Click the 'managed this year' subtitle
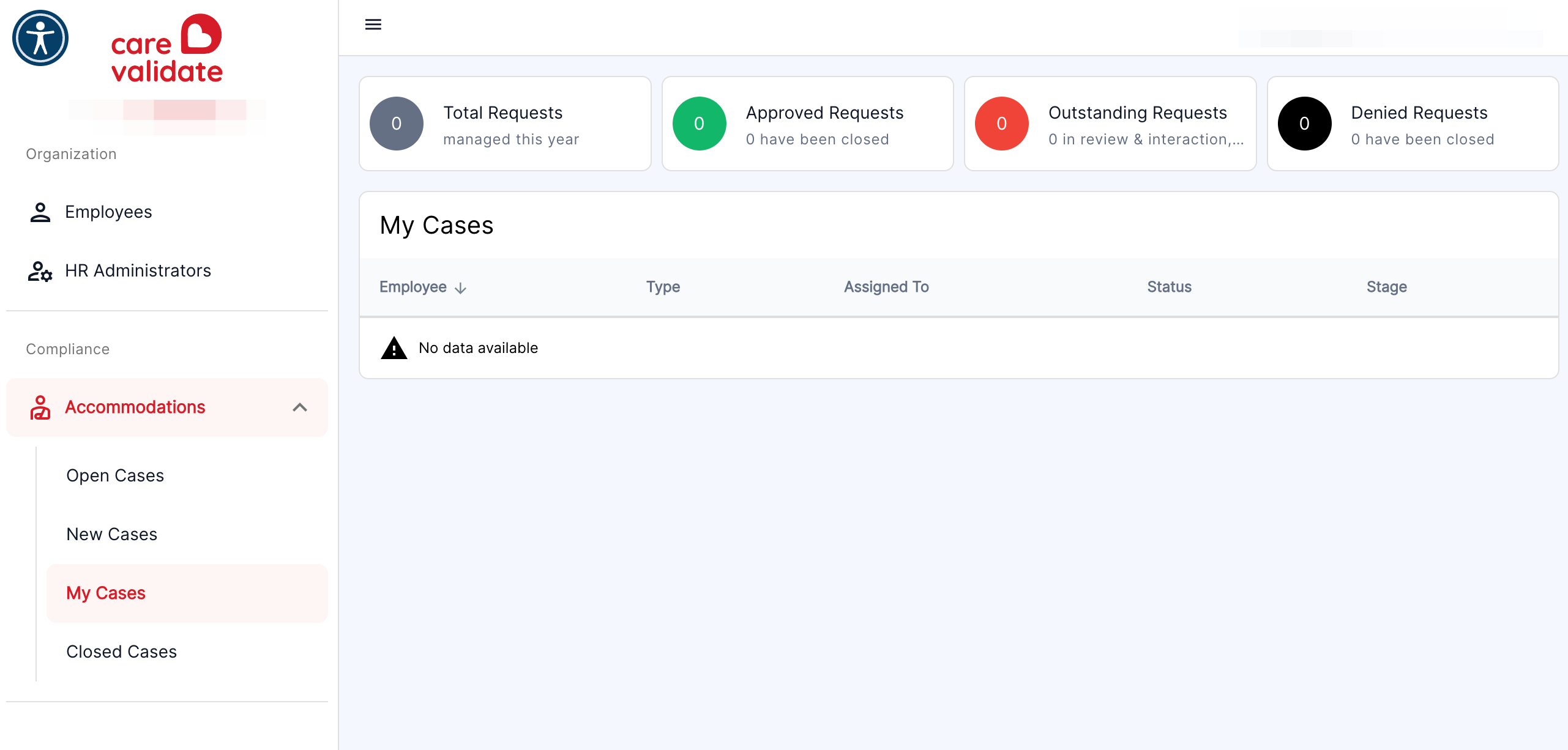 click(511, 140)
